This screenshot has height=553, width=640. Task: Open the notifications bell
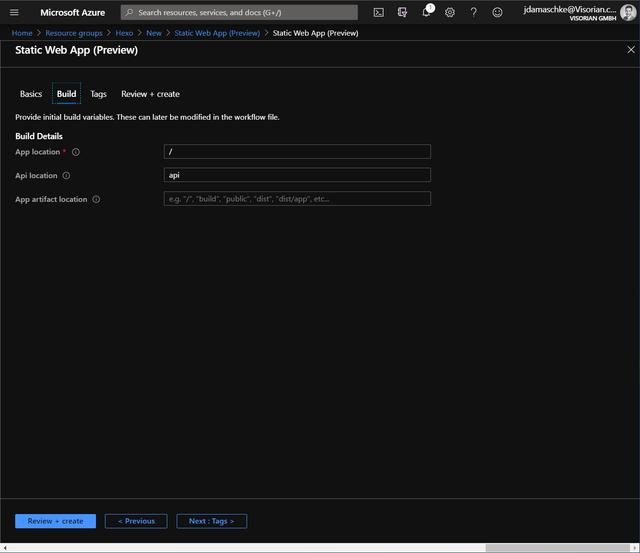[426, 13]
